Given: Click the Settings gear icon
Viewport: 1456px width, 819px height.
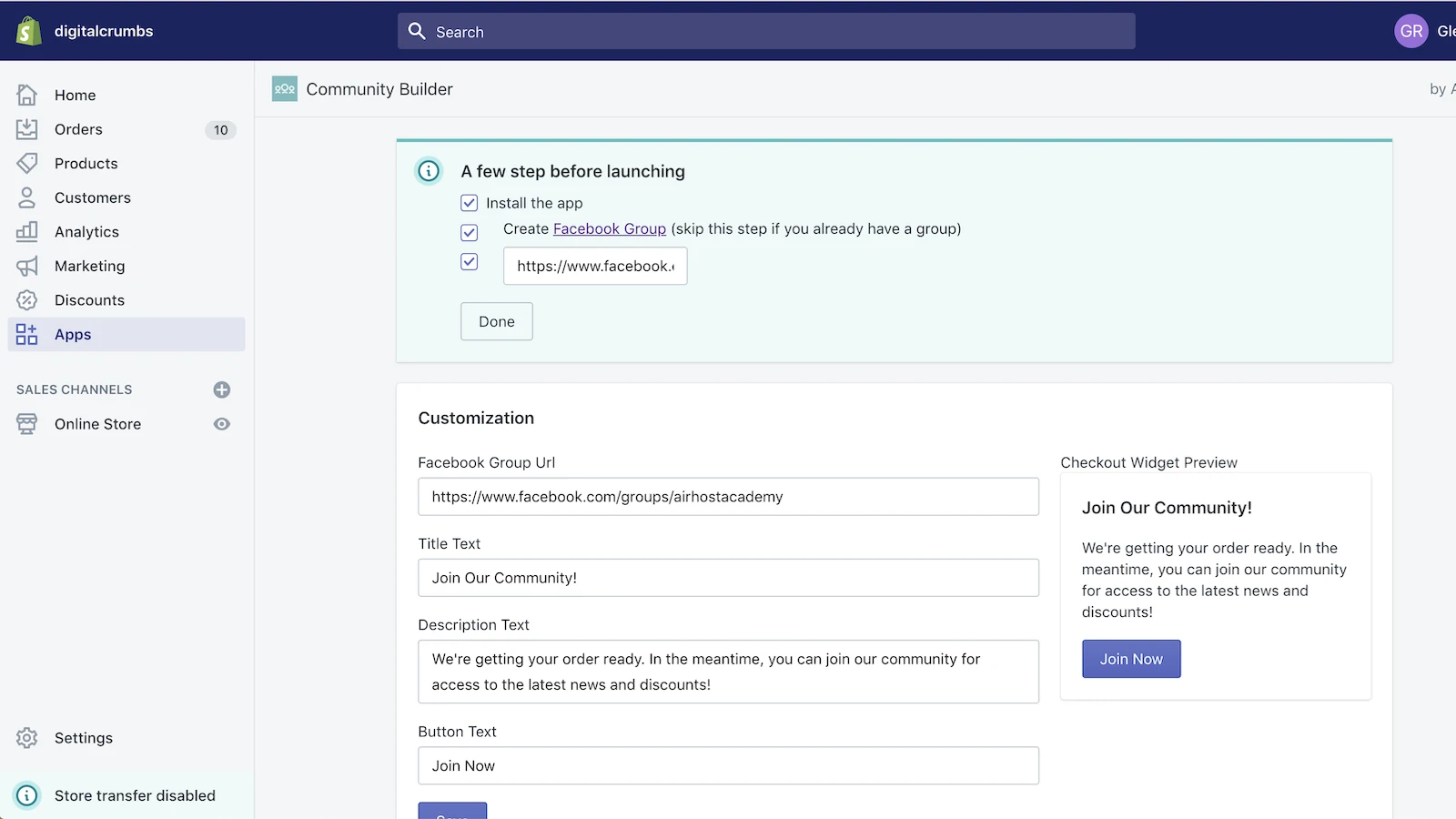Looking at the screenshot, I should [27, 738].
